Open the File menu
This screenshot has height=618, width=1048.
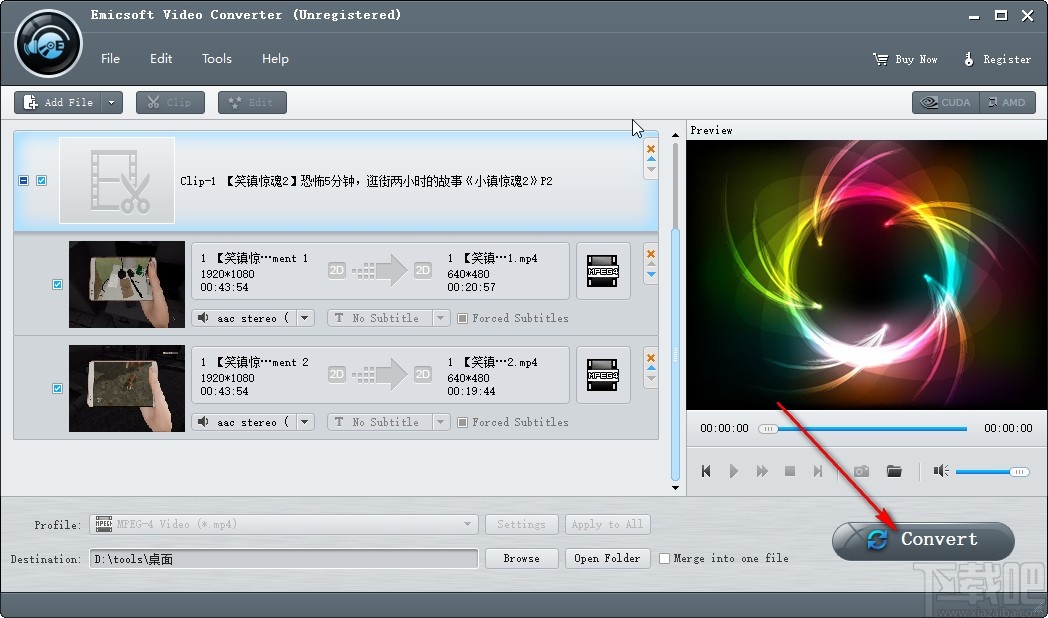click(x=110, y=59)
